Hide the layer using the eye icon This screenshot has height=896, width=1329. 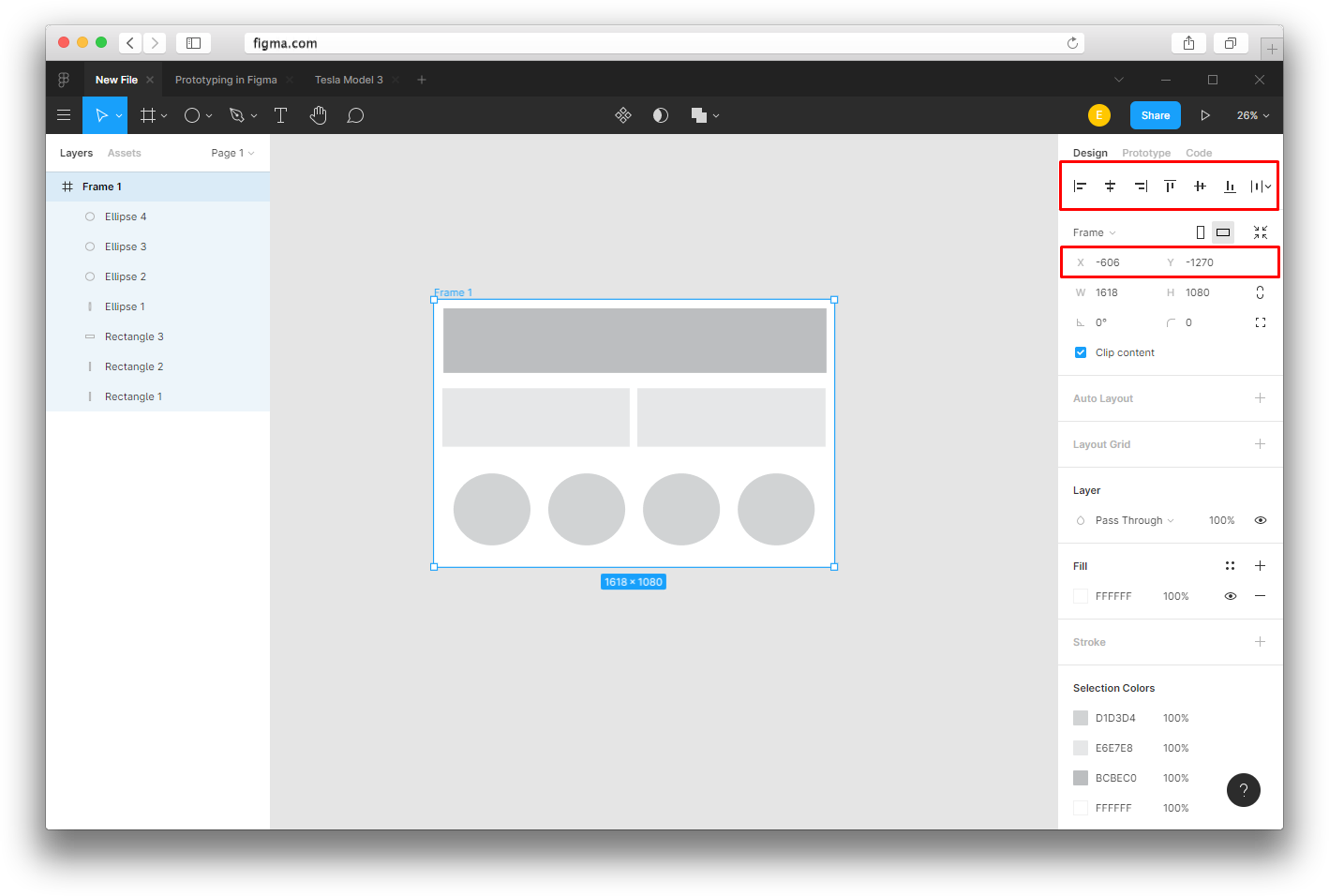1261,520
